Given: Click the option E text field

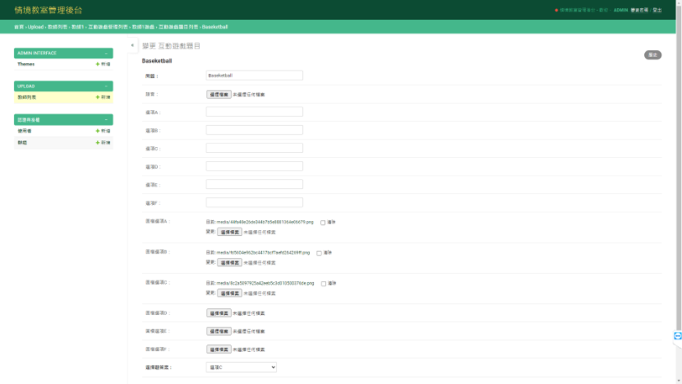Looking at the screenshot, I should (x=254, y=184).
